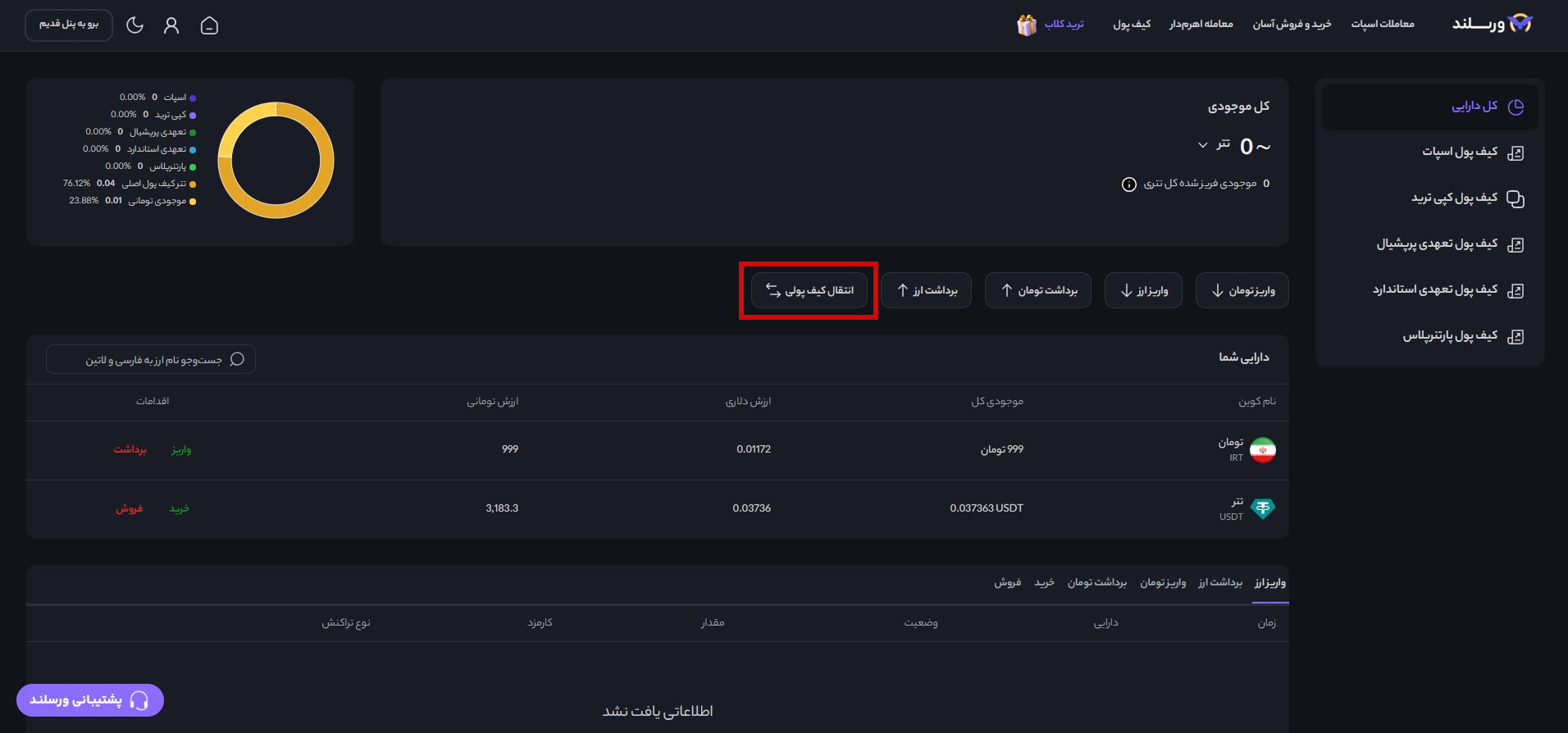Switch to the برداشت ارز tab
The image size is (1568, 733).
tap(1219, 583)
